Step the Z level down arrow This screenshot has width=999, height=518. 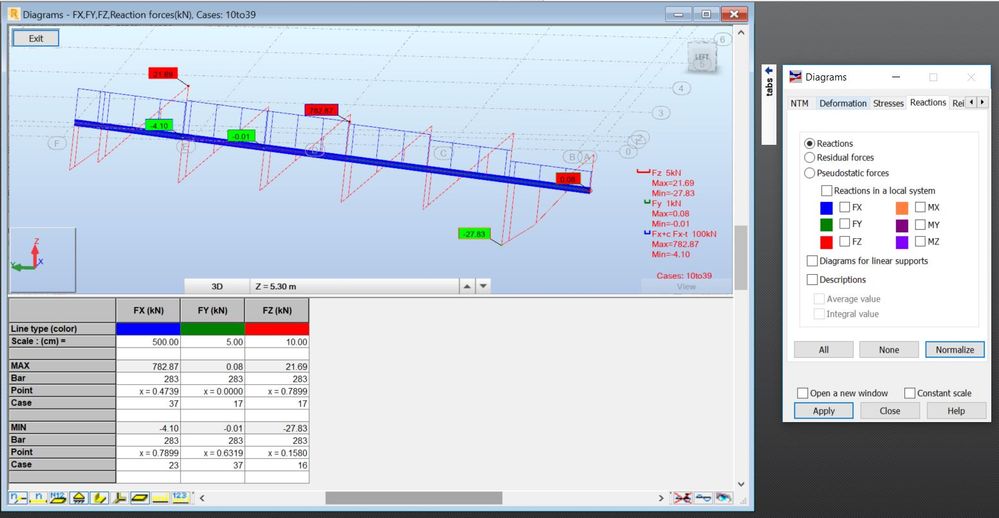click(484, 287)
